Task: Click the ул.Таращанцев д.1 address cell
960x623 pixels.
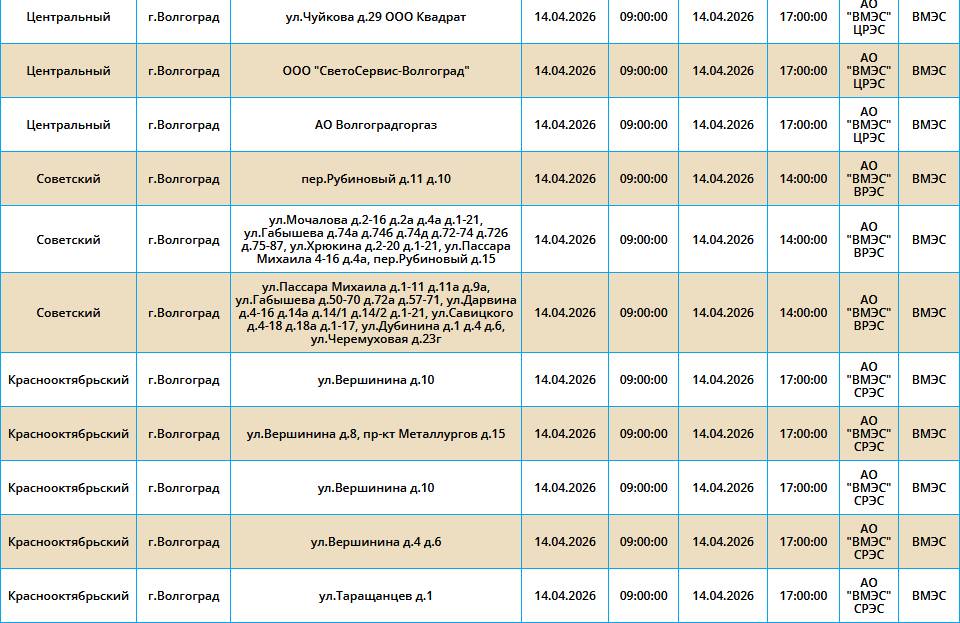Action: [x=375, y=596]
